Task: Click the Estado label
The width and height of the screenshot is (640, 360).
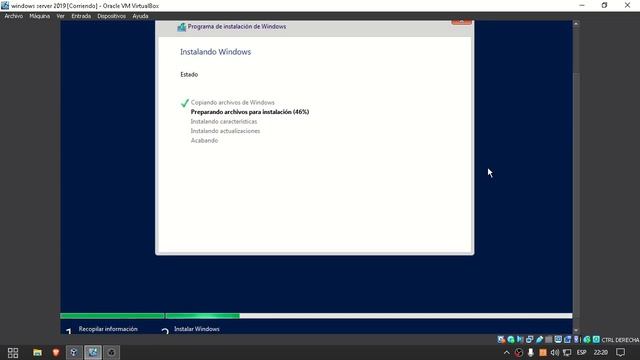Action: click(189, 75)
